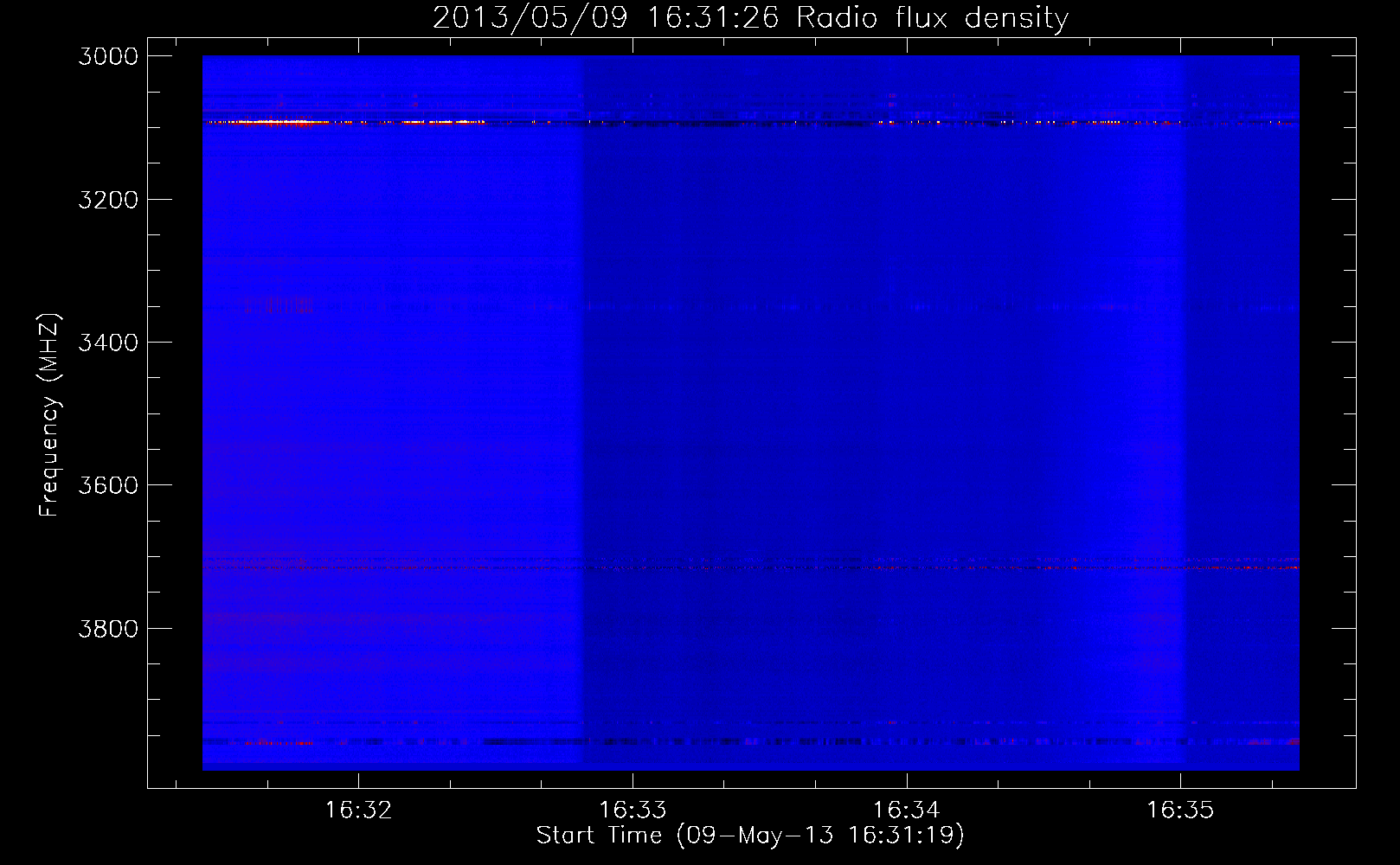Select the 3200 frequency axis label

(x=108, y=200)
